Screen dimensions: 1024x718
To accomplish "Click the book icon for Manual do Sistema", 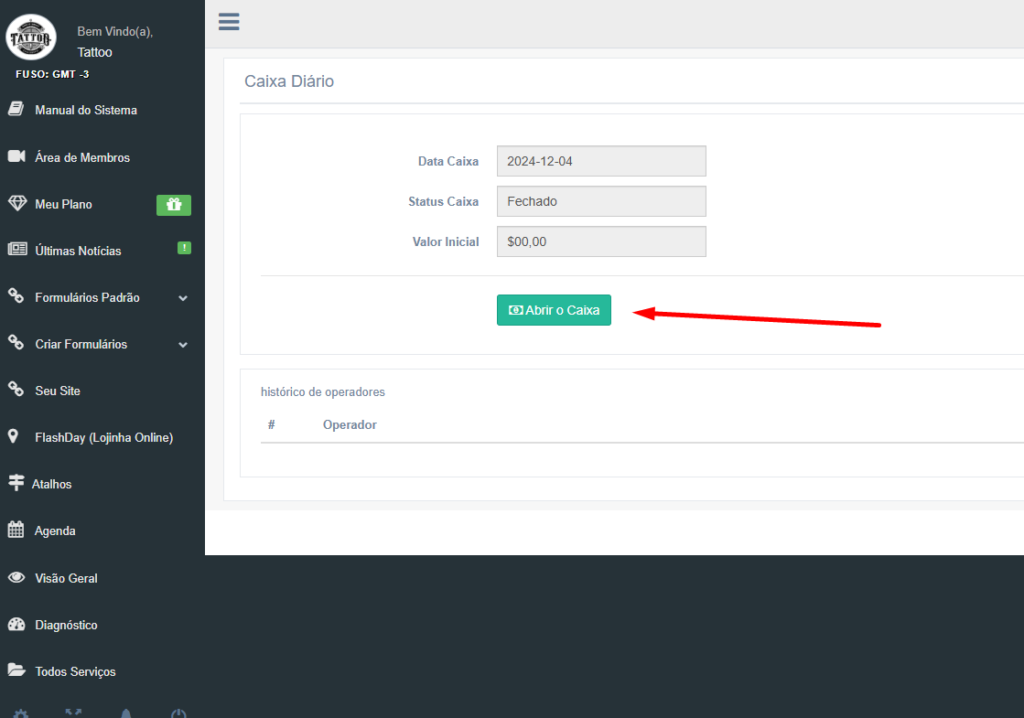I will pos(16,109).
